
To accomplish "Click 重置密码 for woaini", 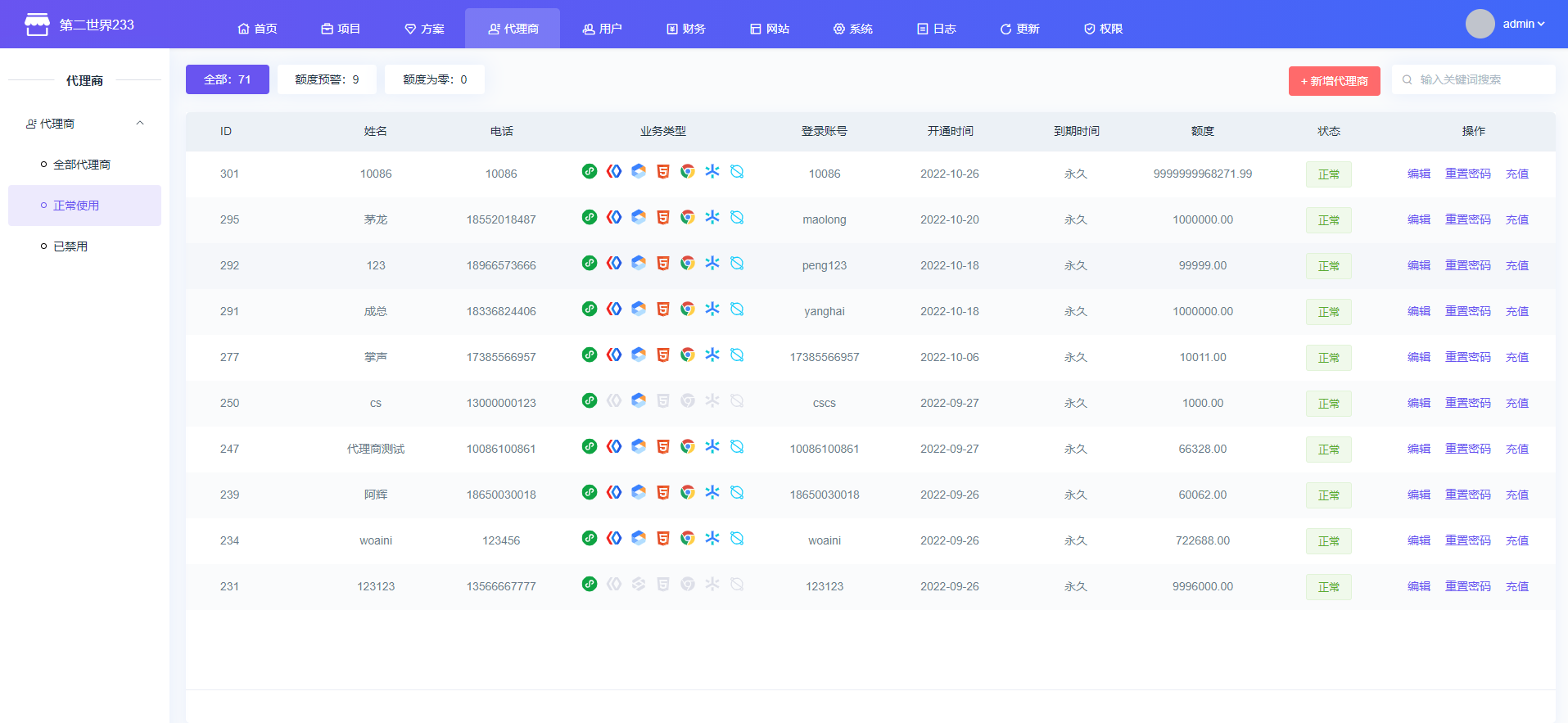I will click(x=1468, y=540).
